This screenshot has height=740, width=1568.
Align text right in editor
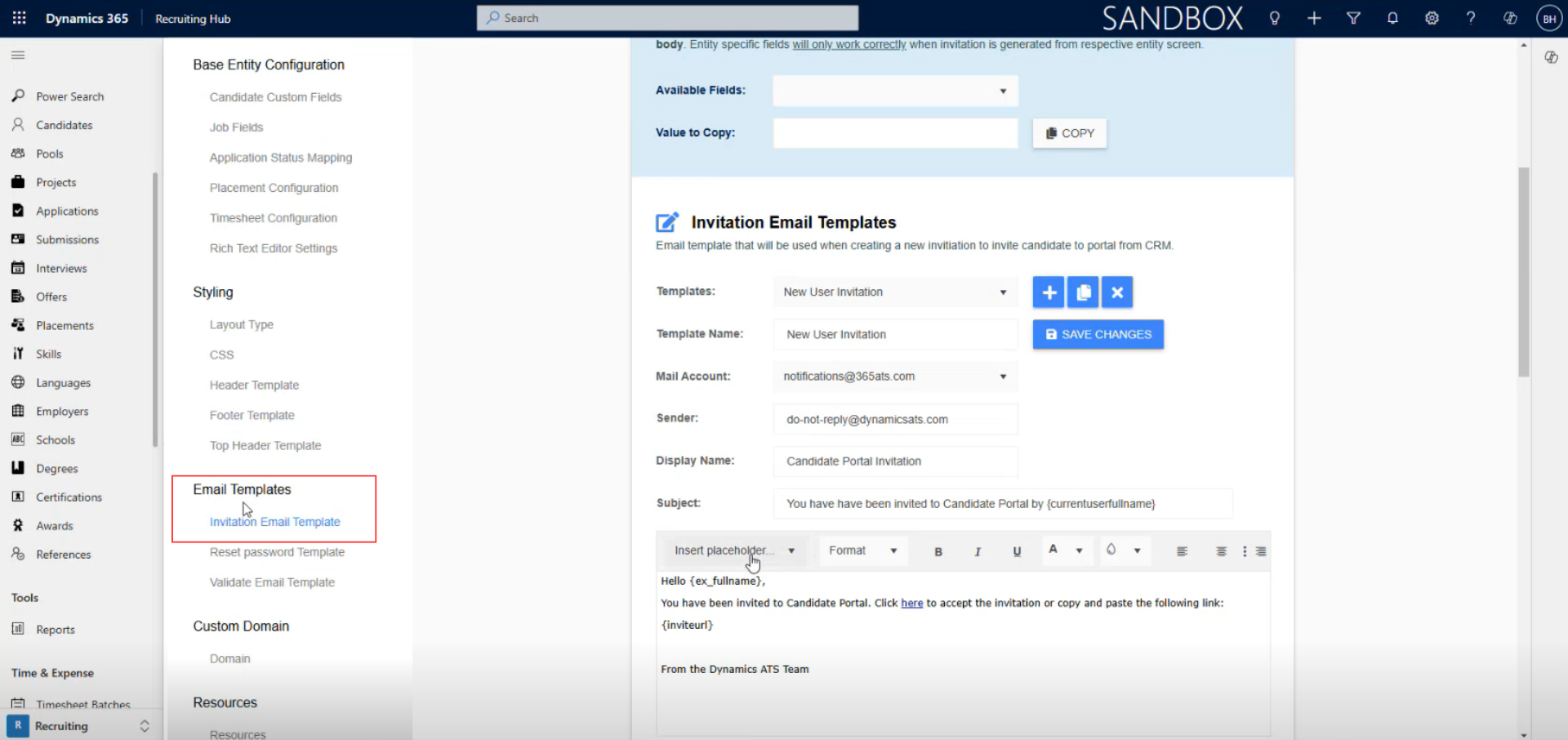(1261, 551)
